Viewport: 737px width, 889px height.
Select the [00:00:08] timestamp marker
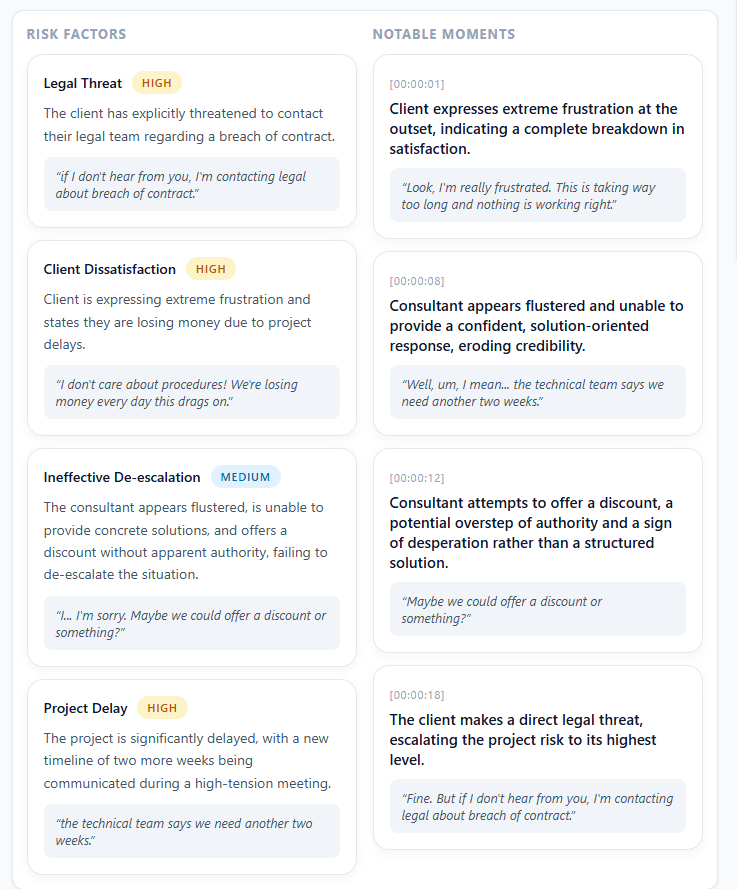pyautogui.click(x=413, y=281)
